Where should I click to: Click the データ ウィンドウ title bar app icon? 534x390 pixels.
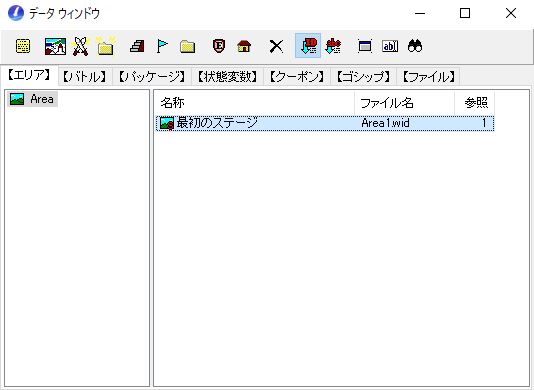pos(16,13)
